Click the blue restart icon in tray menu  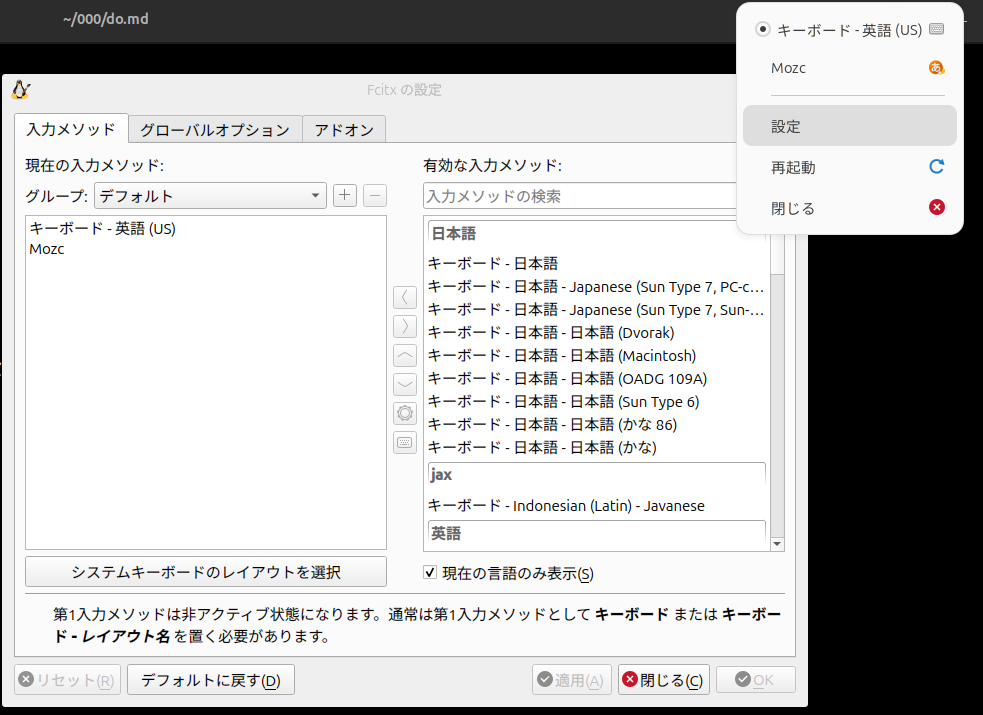[937, 167]
